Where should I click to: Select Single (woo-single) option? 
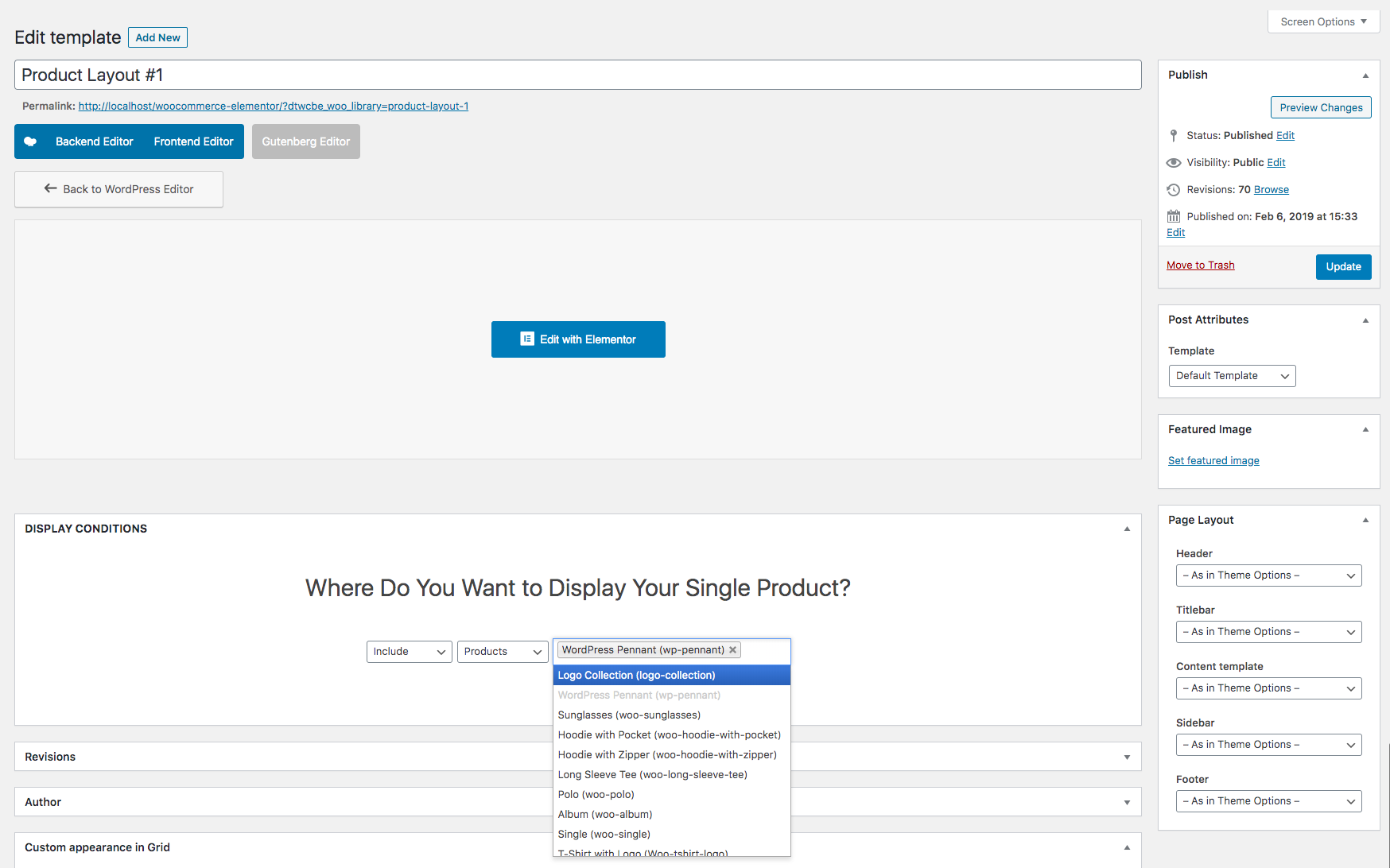tap(672, 834)
